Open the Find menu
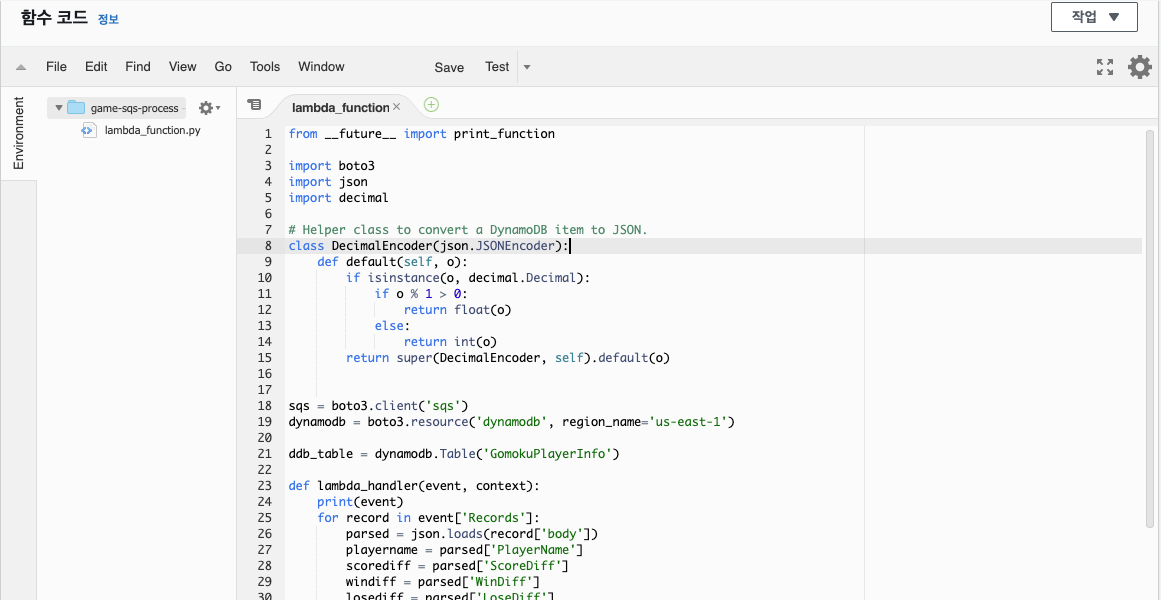The image size is (1161, 600). pos(138,67)
